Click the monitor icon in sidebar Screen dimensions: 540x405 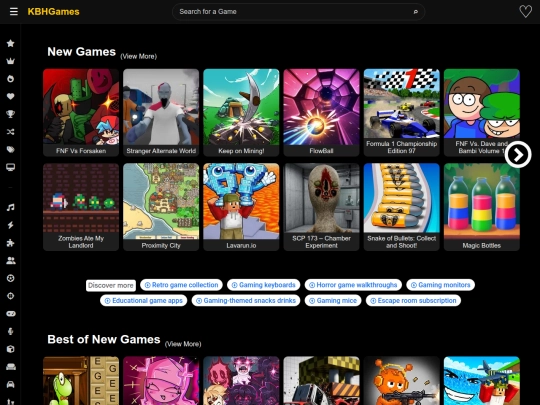(x=11, y=167)
